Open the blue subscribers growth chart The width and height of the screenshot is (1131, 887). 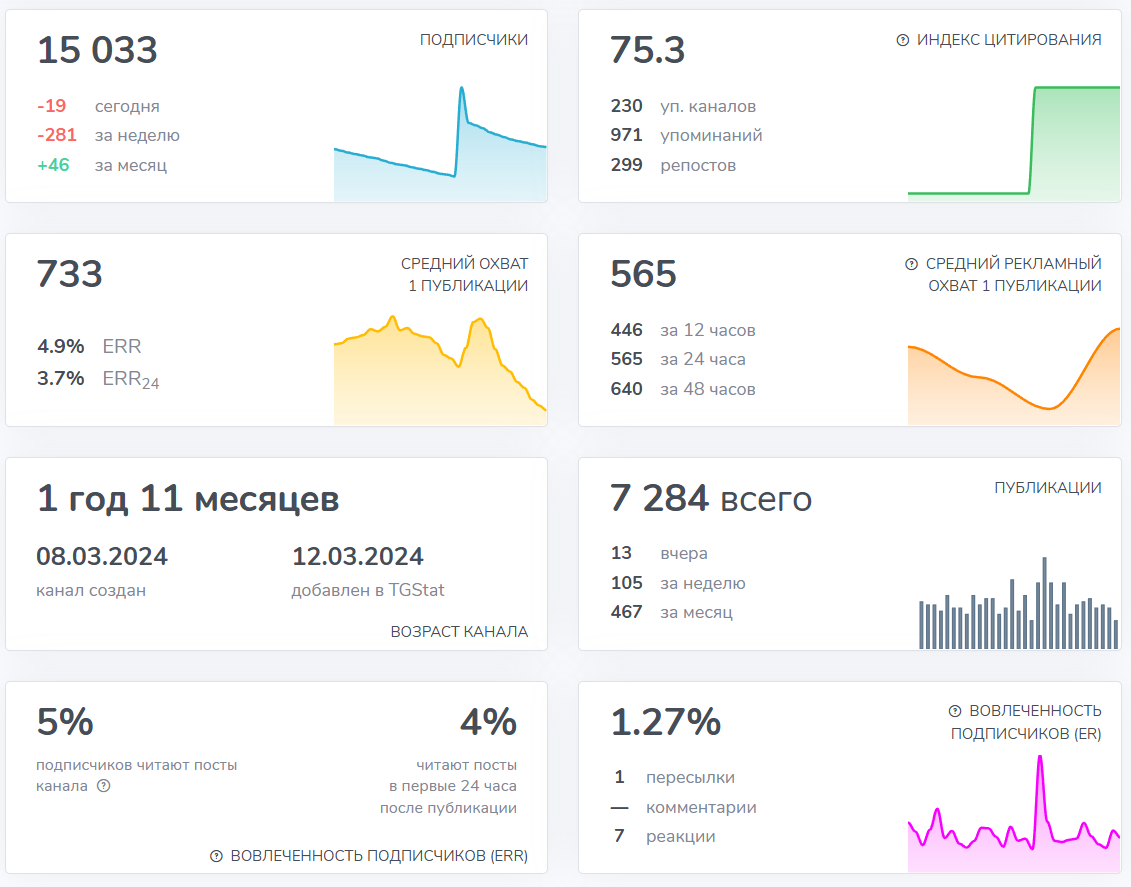click(x=440, y=150)
